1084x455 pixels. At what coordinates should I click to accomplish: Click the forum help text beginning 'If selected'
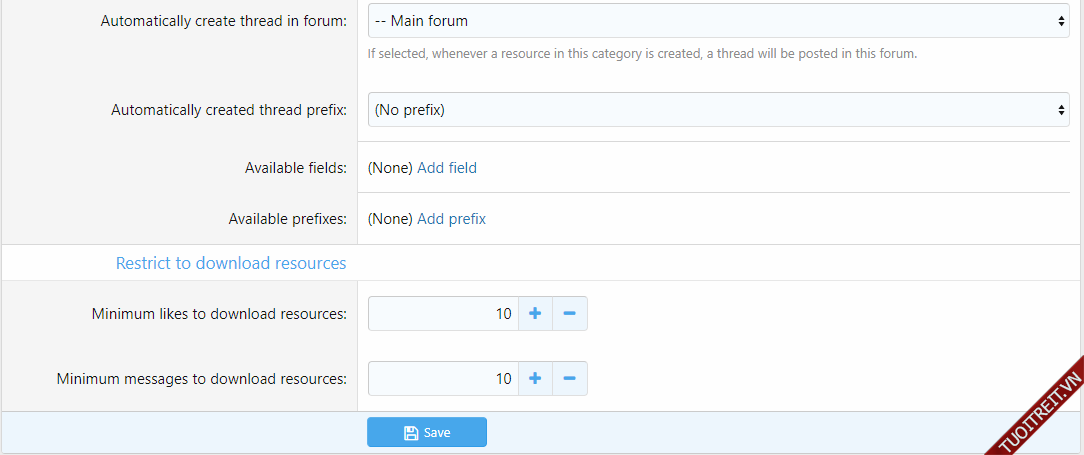[642, 54]
